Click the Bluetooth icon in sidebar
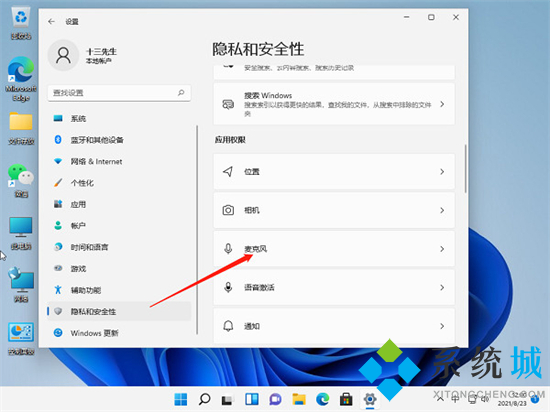This screenshot has height=412, width=550. tap(58, 140)
